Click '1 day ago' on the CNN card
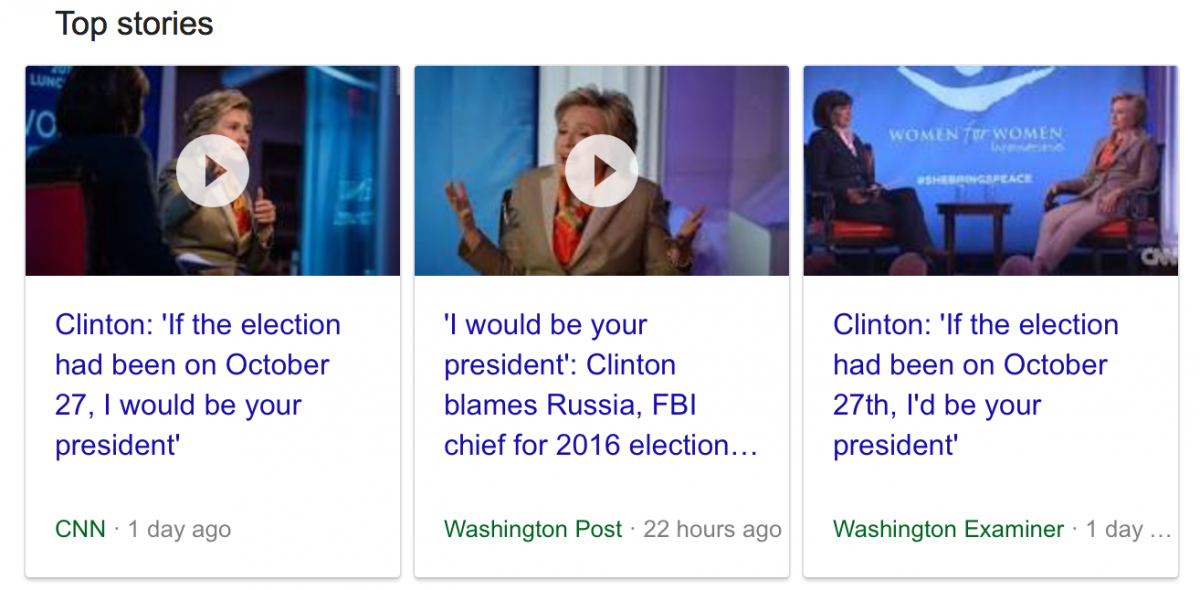The image size is (1200, 590). point(179,529)
